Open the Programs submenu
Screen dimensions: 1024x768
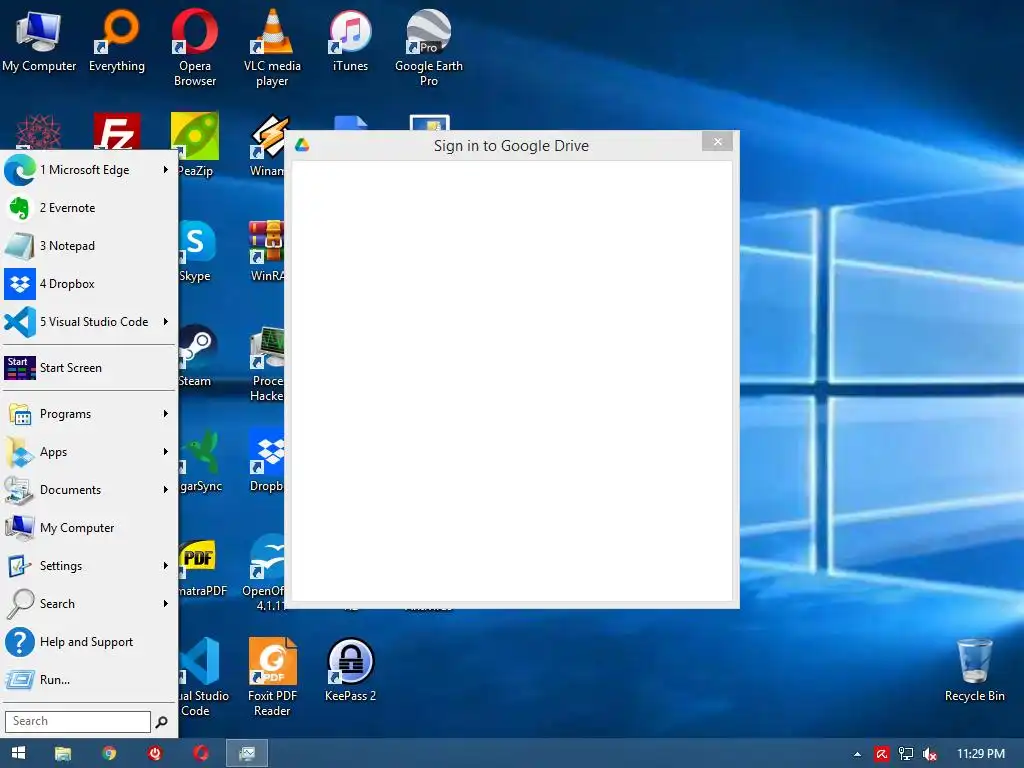[89, 414]
